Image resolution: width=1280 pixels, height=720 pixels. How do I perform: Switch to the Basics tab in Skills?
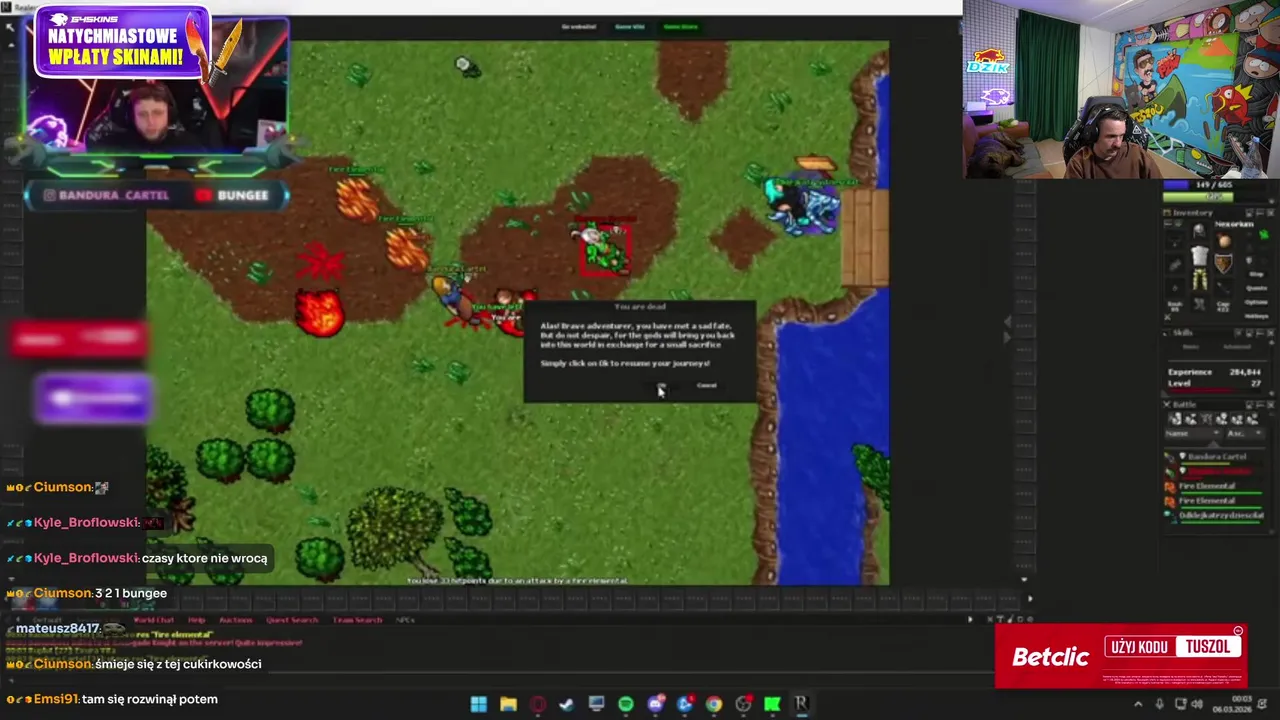(x=1191, y=346)
